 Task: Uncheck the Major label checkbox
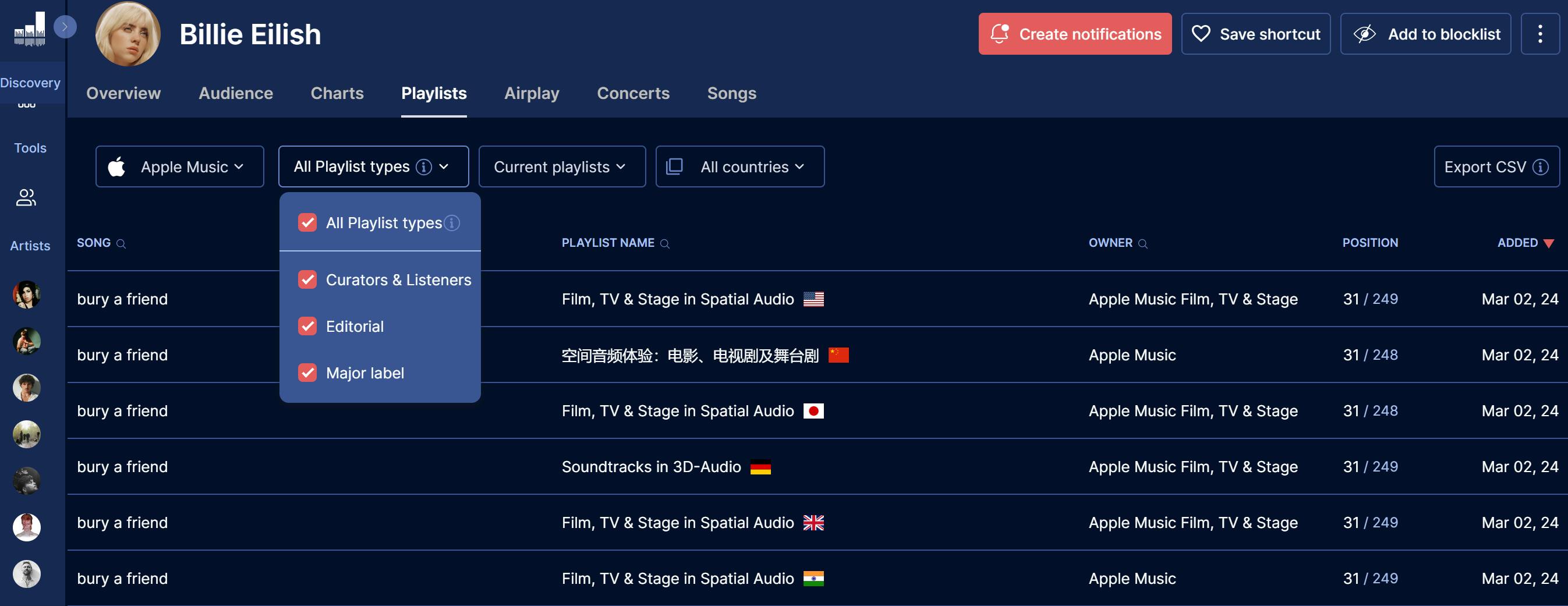(307, 373)
